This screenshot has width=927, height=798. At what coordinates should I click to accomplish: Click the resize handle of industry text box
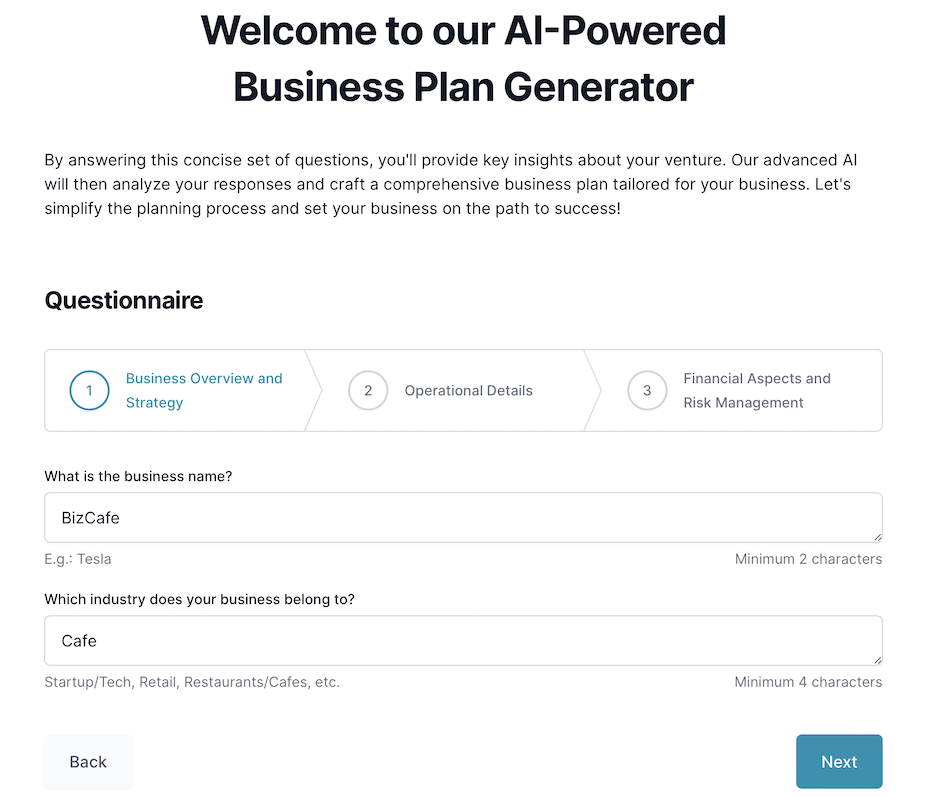877,660
